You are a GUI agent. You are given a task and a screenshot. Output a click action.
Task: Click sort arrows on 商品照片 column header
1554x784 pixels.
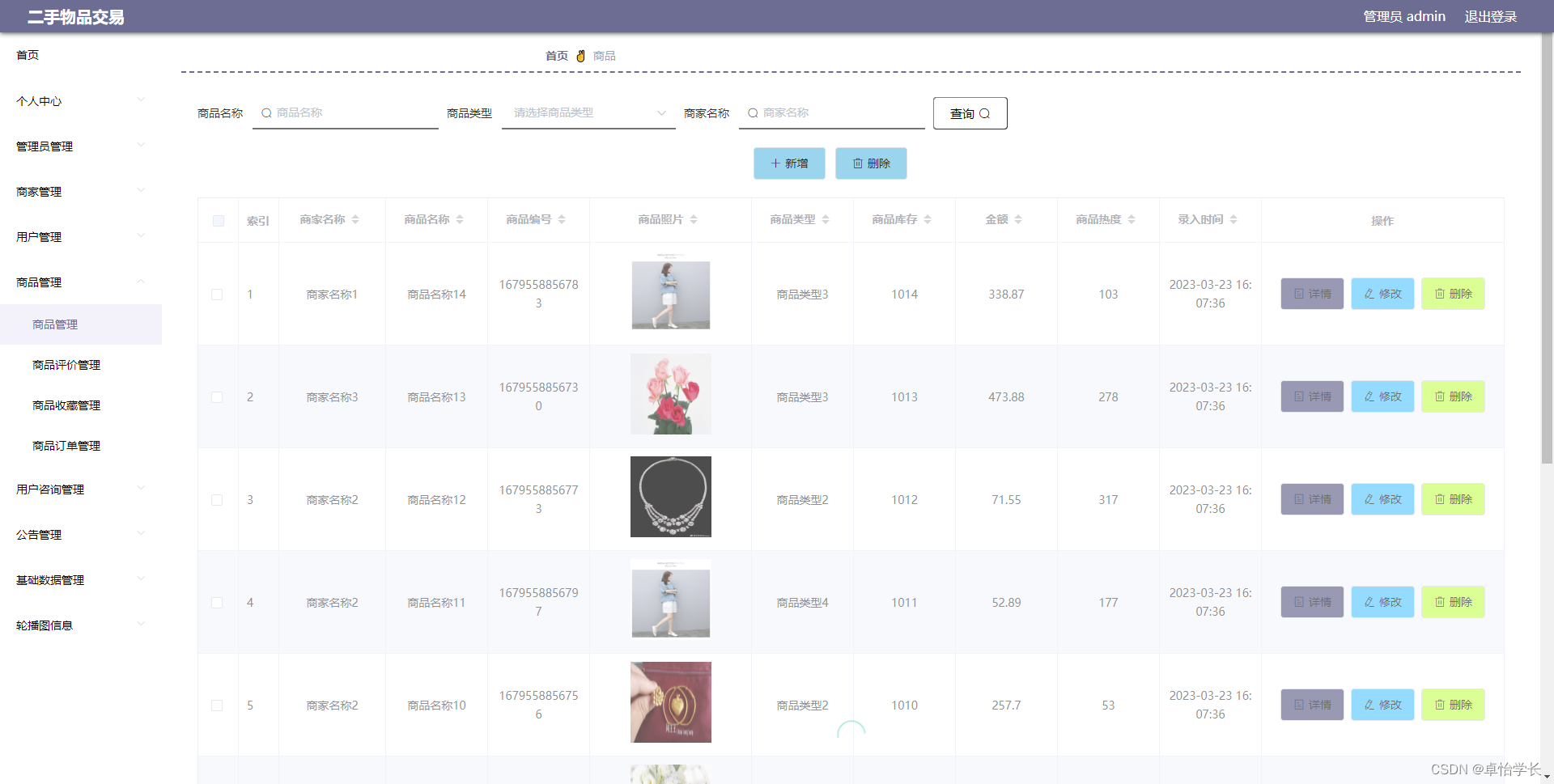(x=694, y=220)
